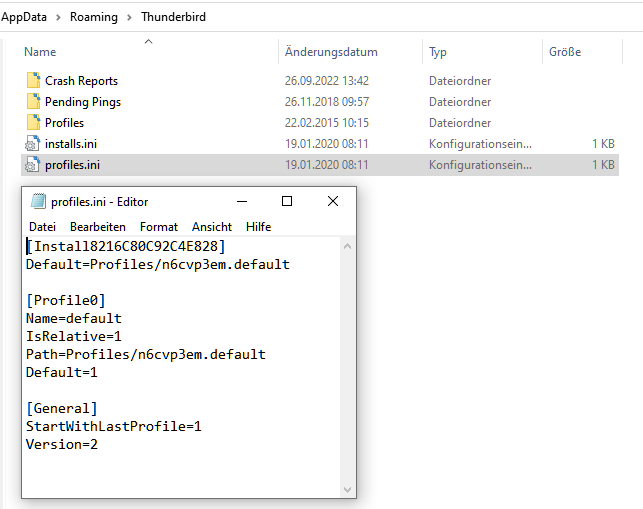Click the 'Default=Profiles/n6cvp3em.default' line

click(x=158, y=264)
